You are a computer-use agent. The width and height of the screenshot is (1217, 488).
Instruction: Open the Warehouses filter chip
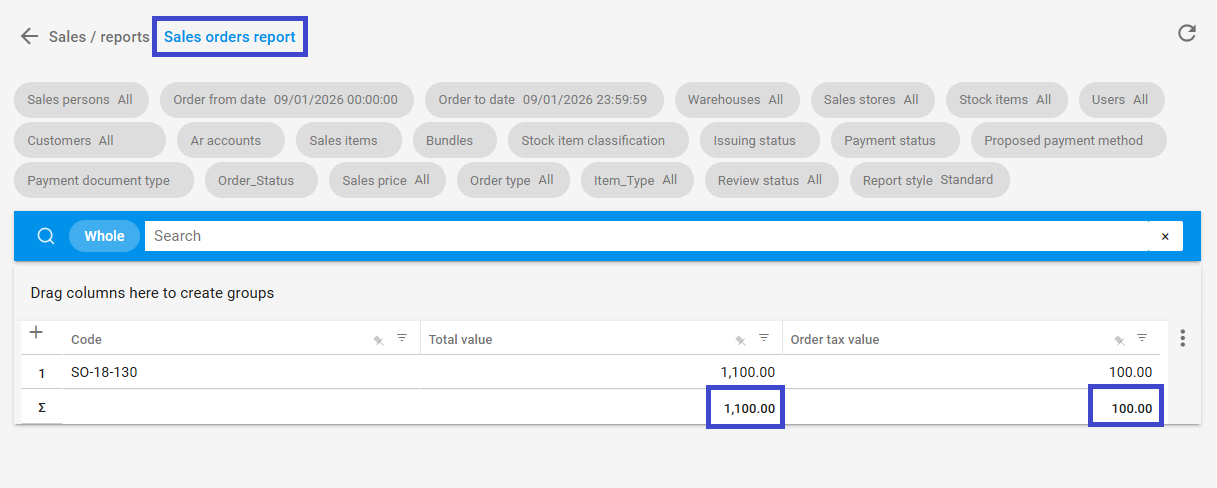736,100
